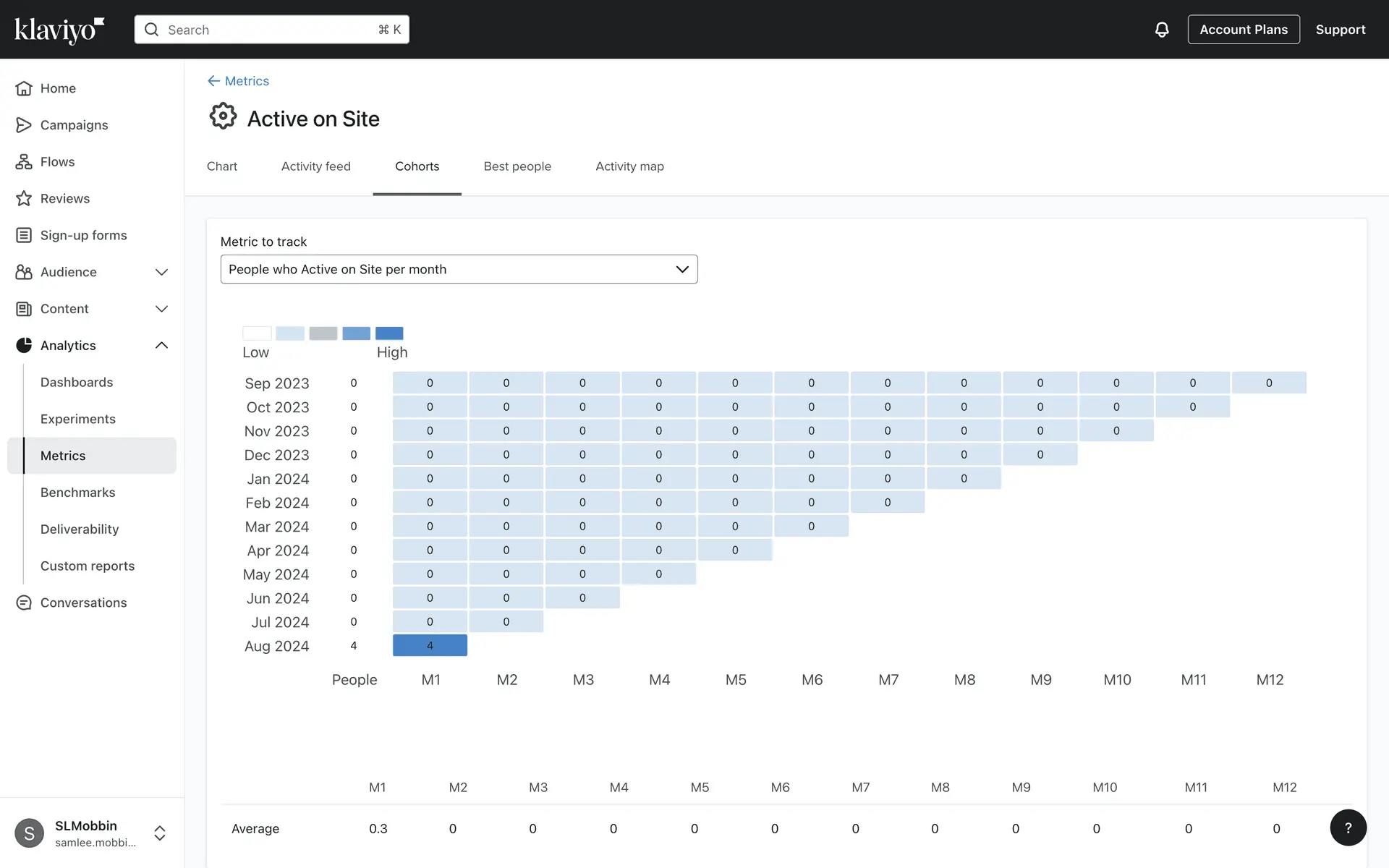
Task: Collapse the Analytics section chevron
Action: [x=161, y=346]
